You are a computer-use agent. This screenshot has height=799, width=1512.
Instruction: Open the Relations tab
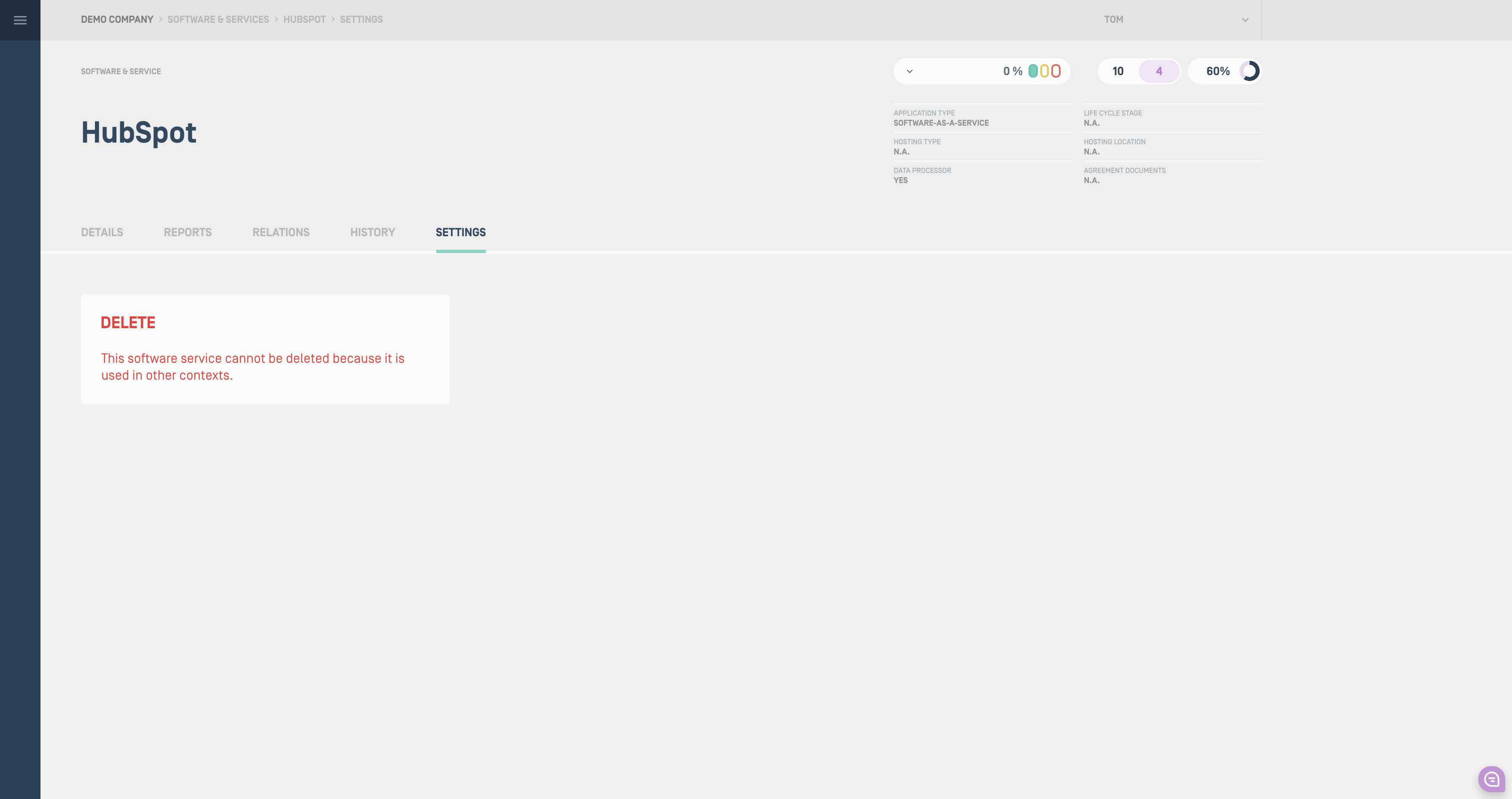(x=281, y=232)
